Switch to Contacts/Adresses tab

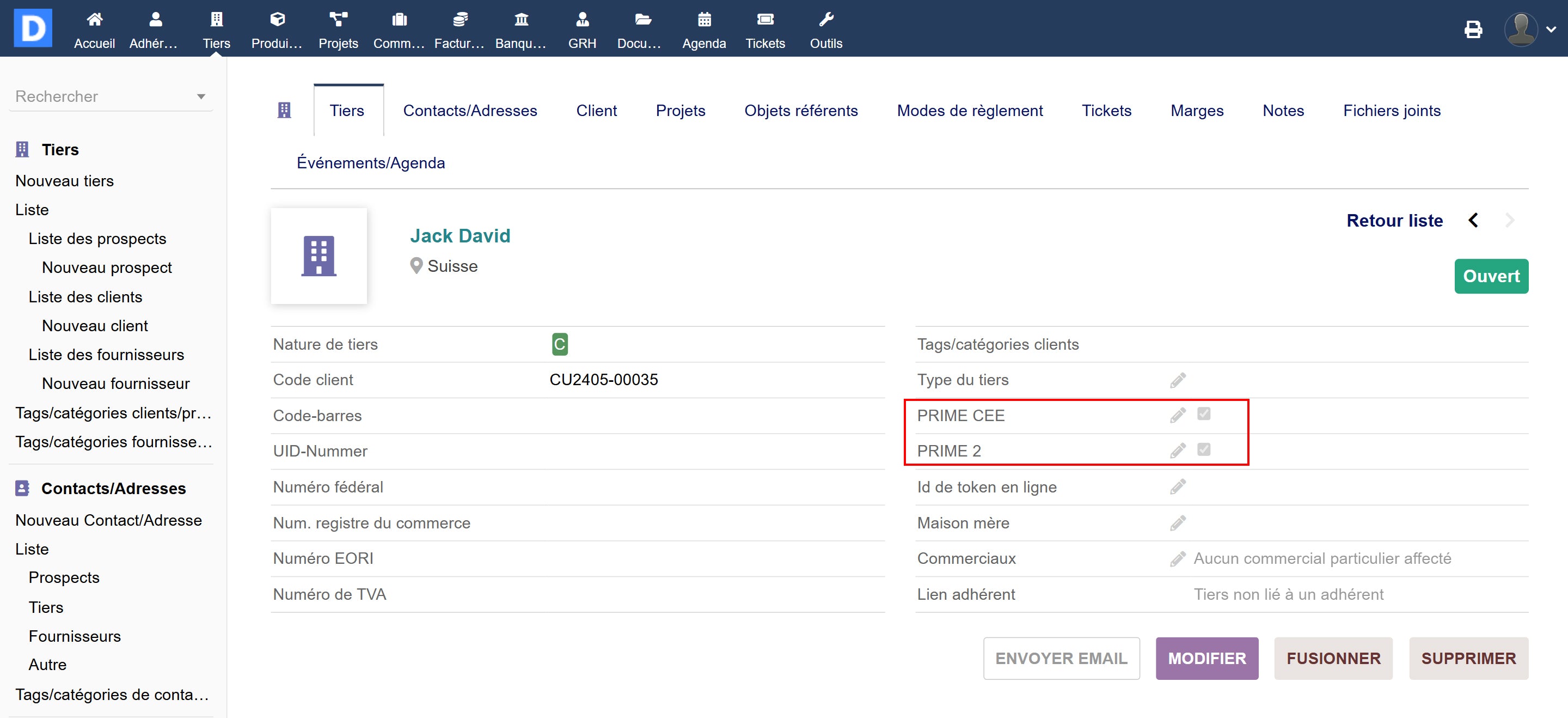(469, 111)
